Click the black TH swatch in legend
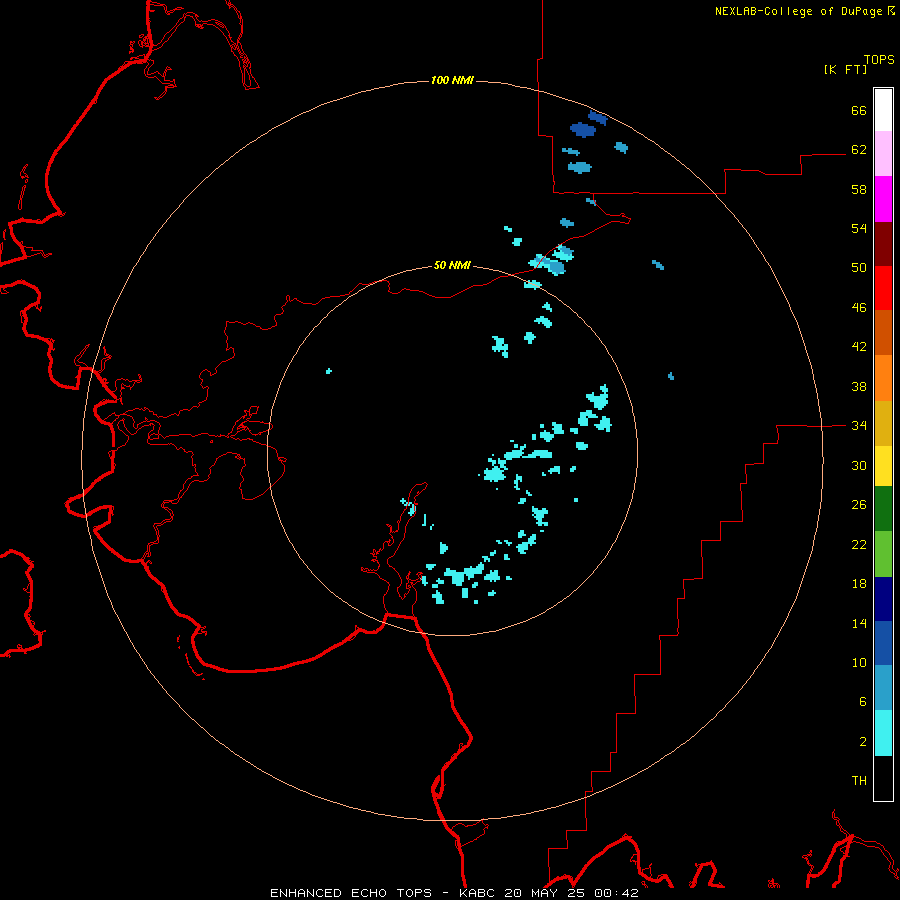The image size is (900, 900). 883,778
